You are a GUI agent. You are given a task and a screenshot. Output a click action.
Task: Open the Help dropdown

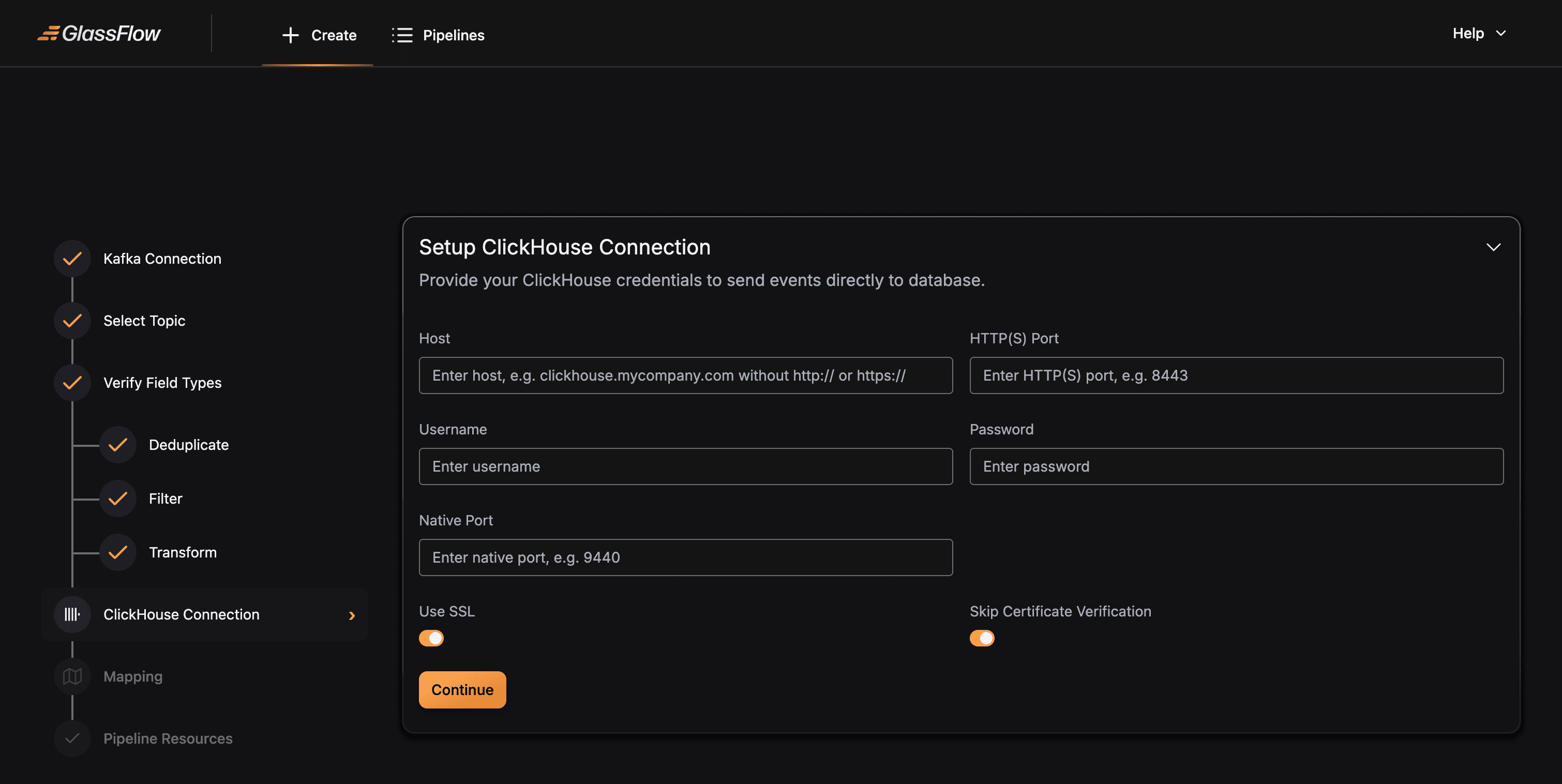coord(1478,33)
